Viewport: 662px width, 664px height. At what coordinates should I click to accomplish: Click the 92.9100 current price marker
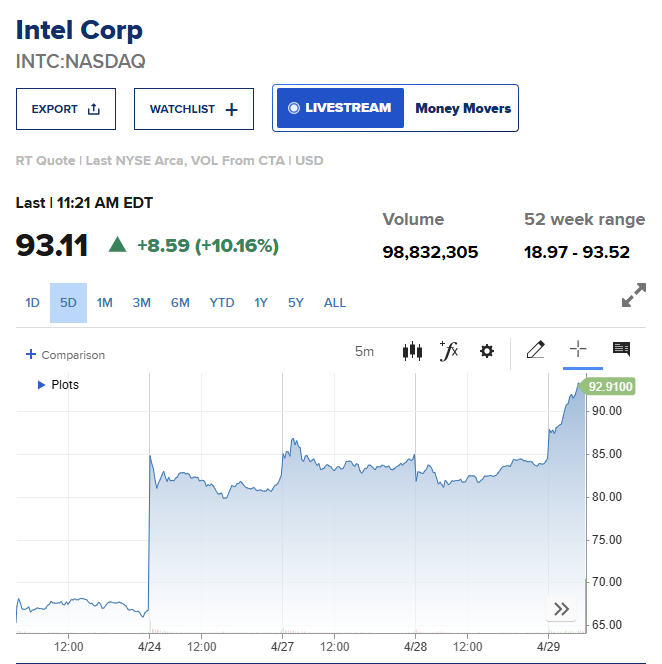click(x=611, y=386)
